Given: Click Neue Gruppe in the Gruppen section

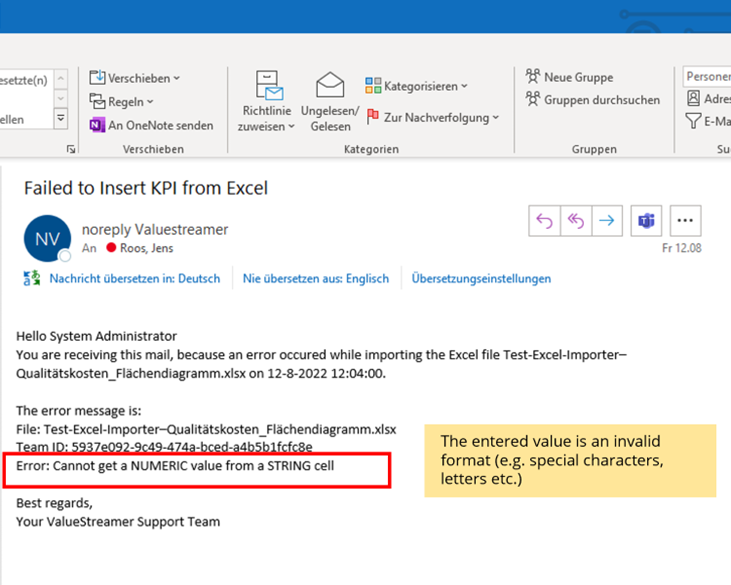Looking at the screenshot, I should (569, 77).
